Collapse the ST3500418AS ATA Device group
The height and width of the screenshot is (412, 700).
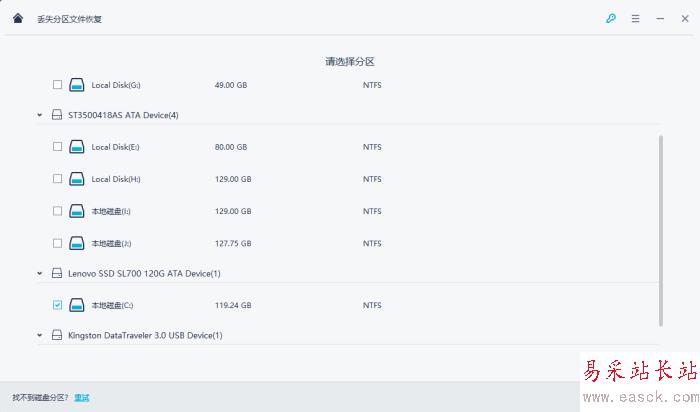tap(40, 115)
